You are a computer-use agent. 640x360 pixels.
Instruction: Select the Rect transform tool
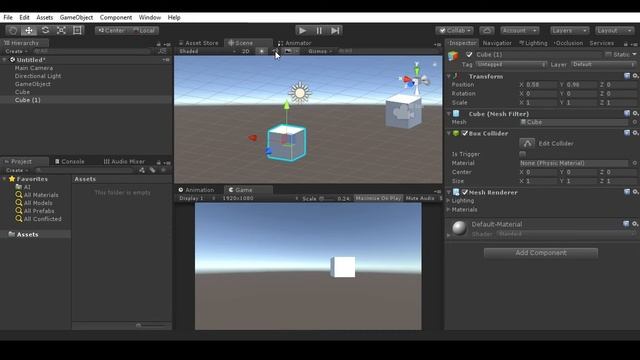(x=77, y=31)
